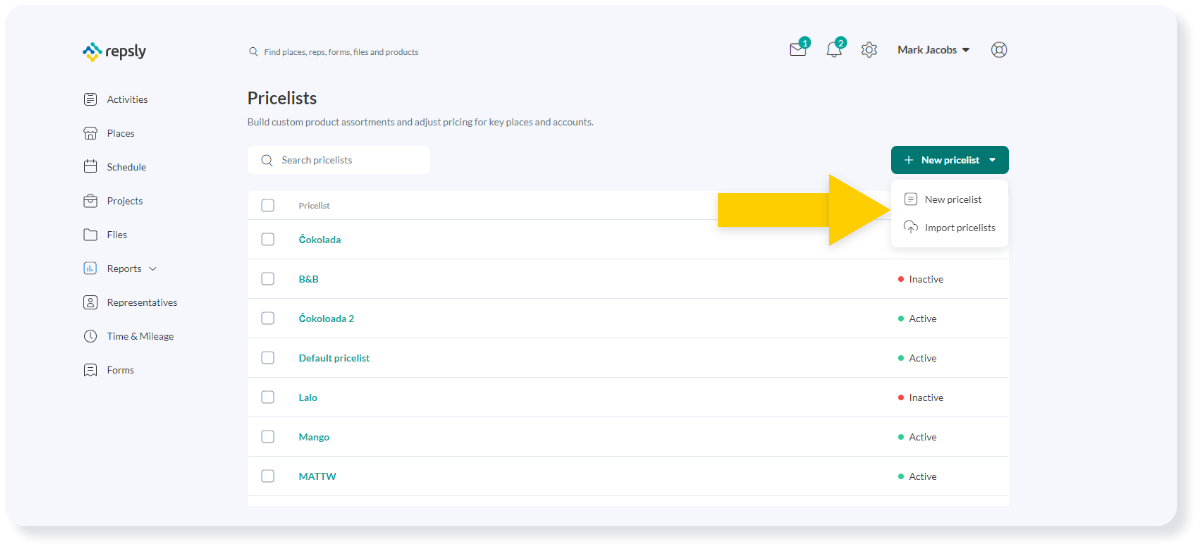
Task: Click the Pricelist column header
Action: [314, 205]
